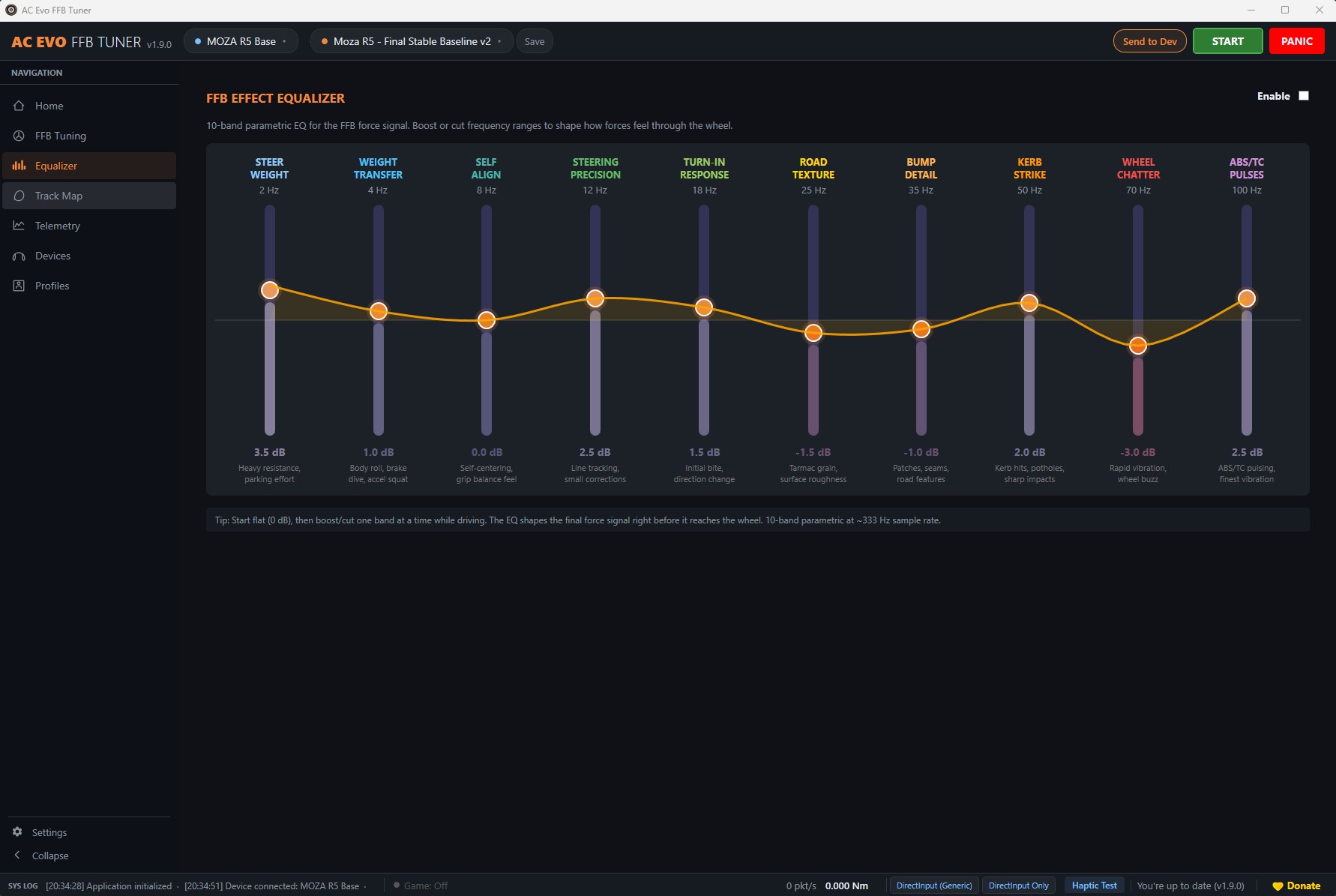Open the Final Stable Baseline v2 profile dropdown

point(412,41)
